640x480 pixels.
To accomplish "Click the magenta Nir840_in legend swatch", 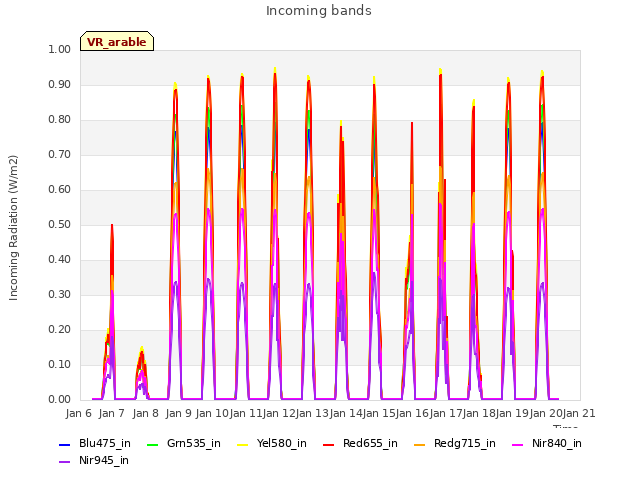I will point(518,444).
